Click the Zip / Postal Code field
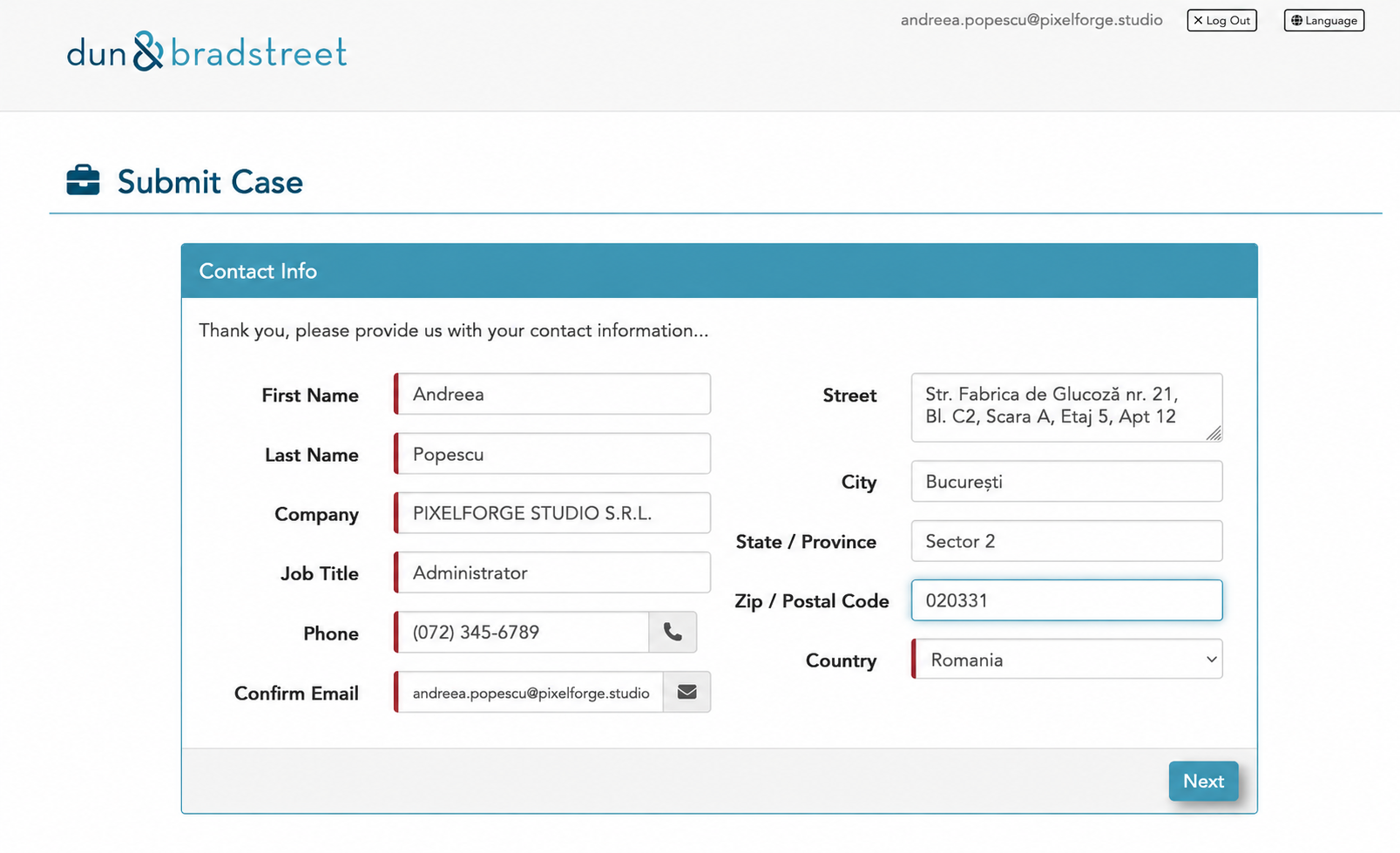 1066,600
